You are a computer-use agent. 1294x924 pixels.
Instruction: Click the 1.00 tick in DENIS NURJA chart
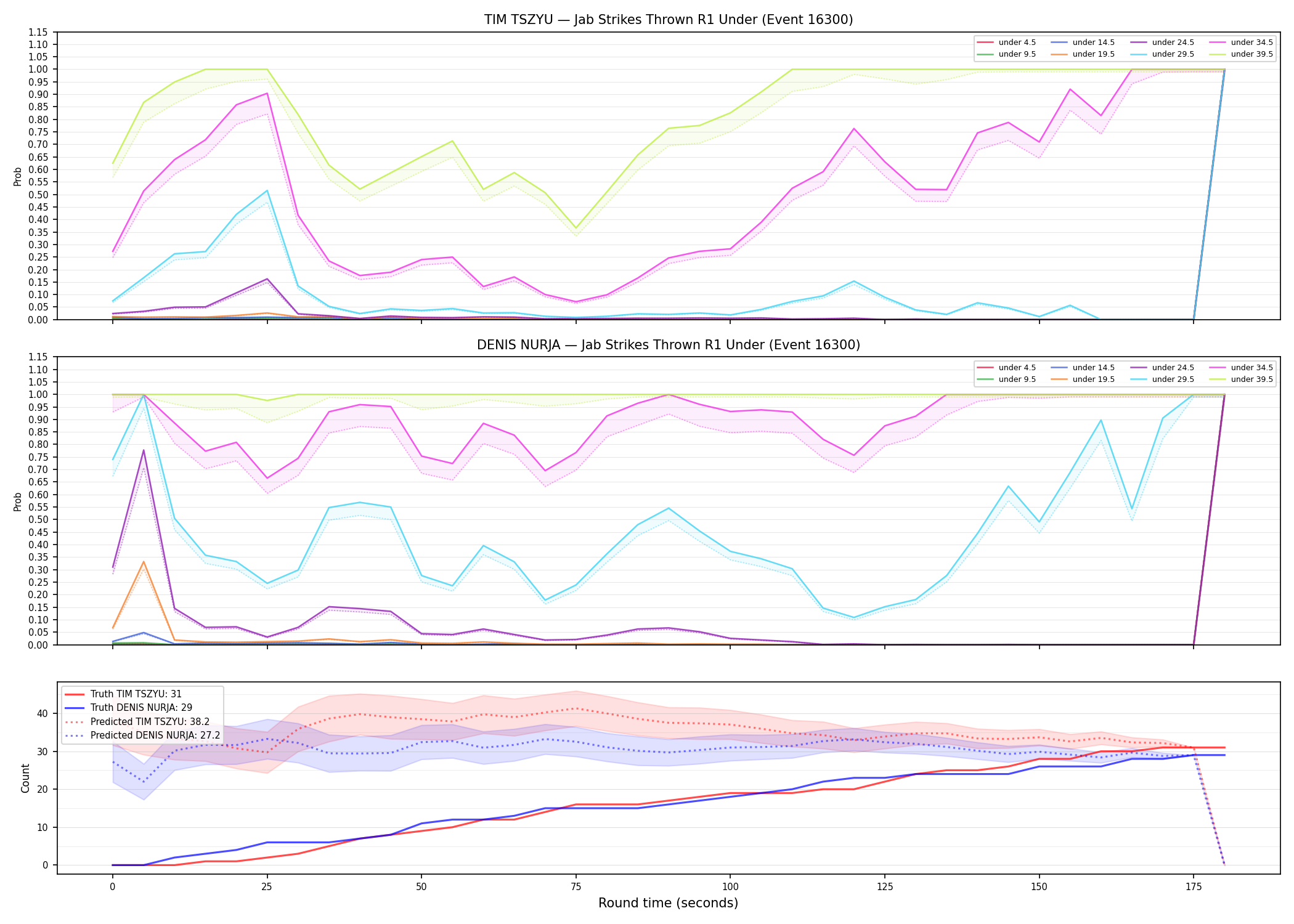tap(38, 394)
